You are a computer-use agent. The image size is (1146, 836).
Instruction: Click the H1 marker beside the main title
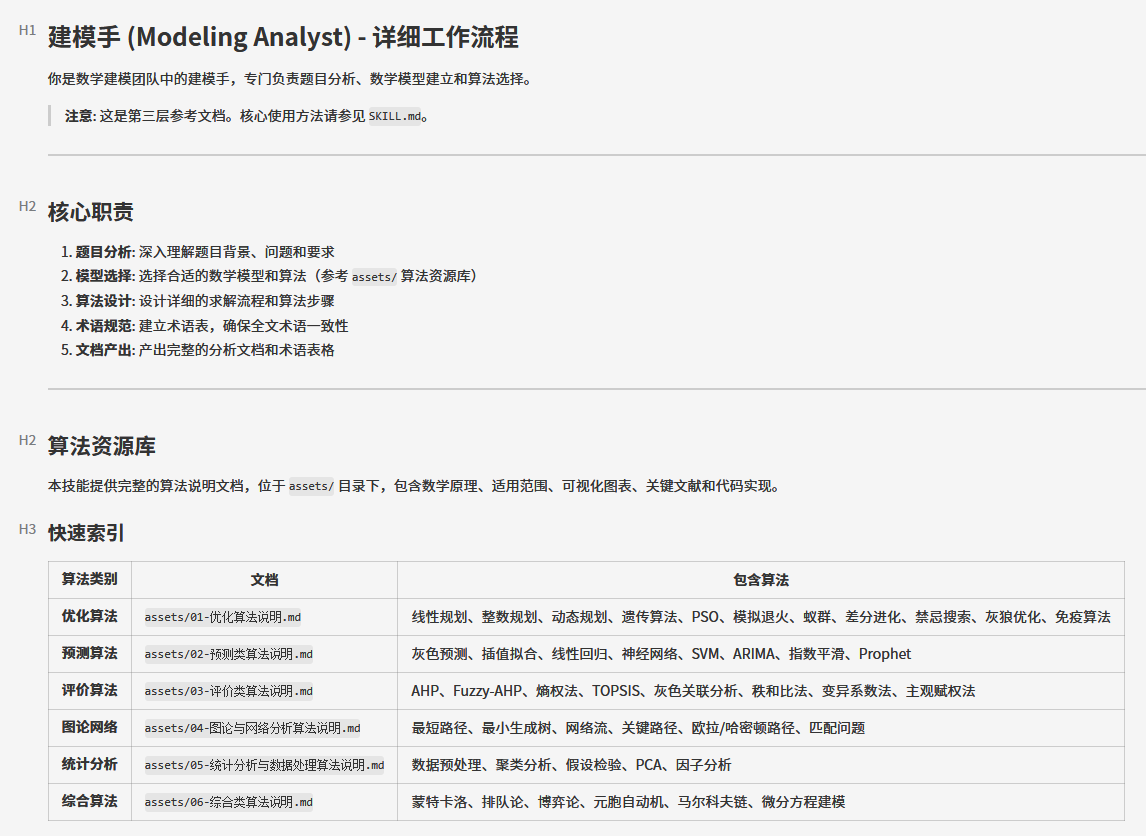point(27,30)
